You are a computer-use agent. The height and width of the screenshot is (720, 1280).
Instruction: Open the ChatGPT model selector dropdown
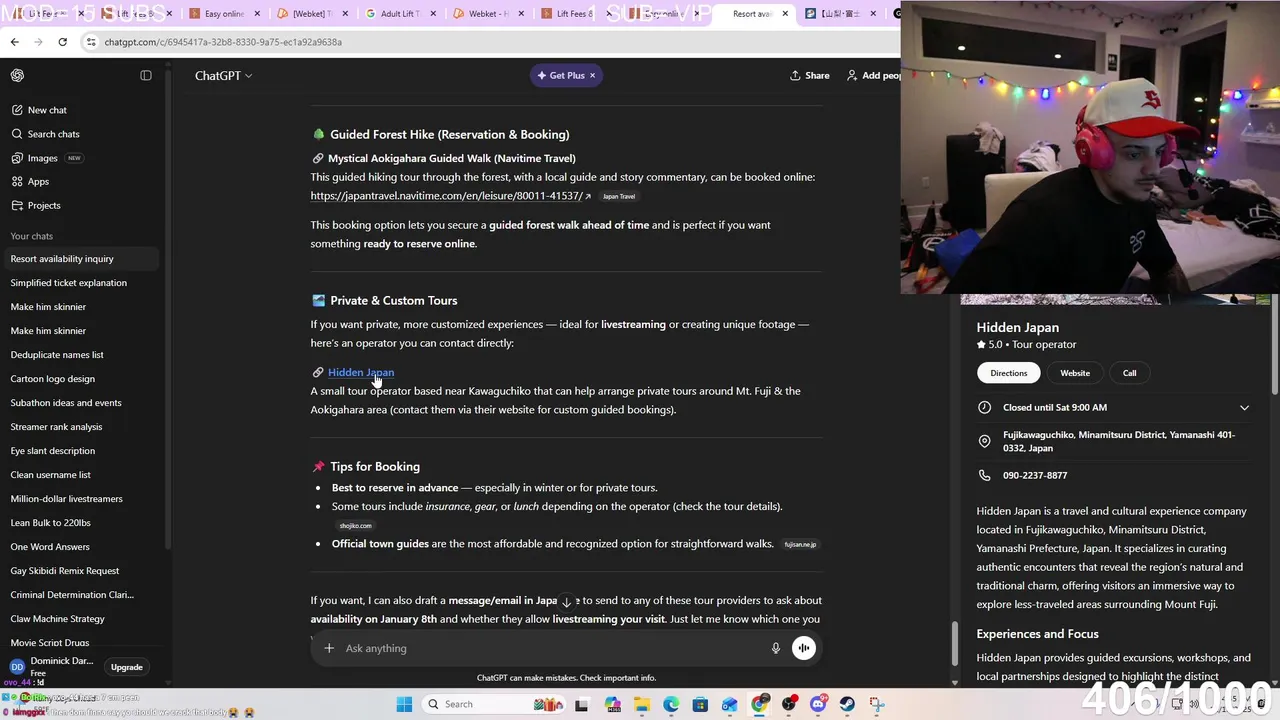[x=223, y=75]
